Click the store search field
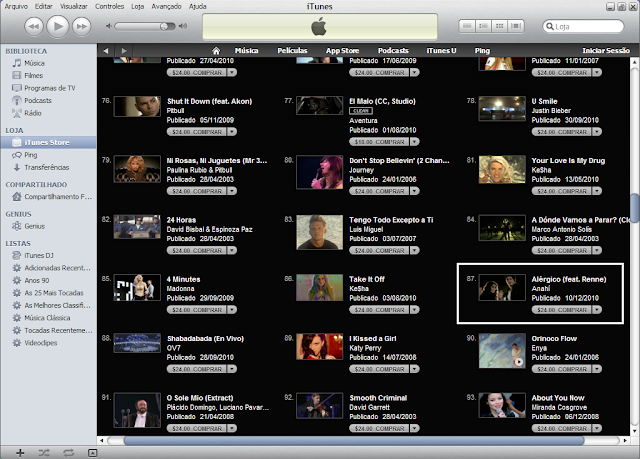Viewport: 640px width, 459px height. click(583, 27)
